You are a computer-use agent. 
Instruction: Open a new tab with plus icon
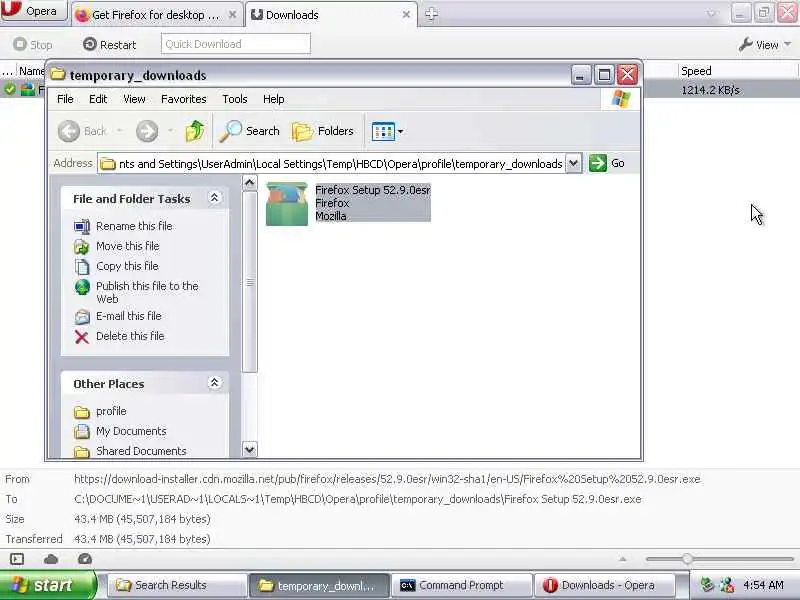pyautogui.click(x=431, y=14)
